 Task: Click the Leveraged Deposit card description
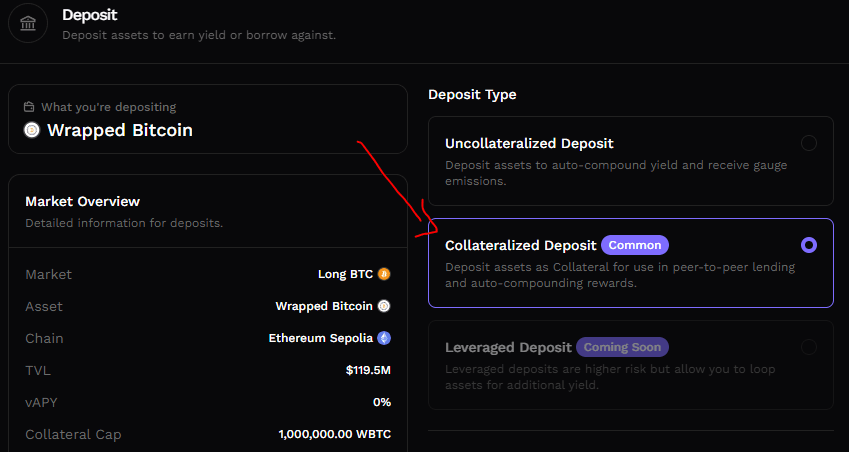610,377
